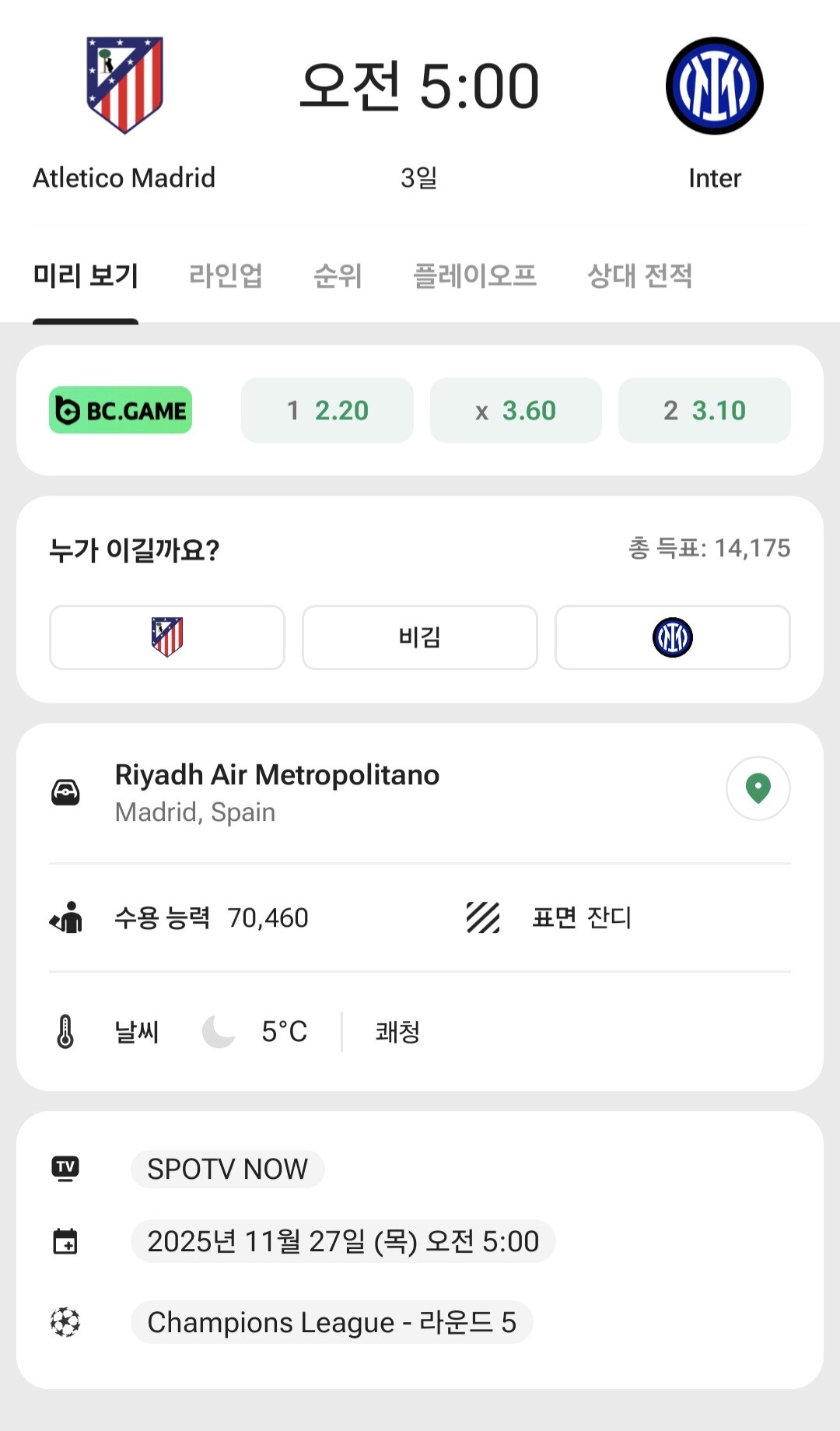The image size is (840, 1431).
Task: Switch to the 순위 tab
Action: coord(338,275)
